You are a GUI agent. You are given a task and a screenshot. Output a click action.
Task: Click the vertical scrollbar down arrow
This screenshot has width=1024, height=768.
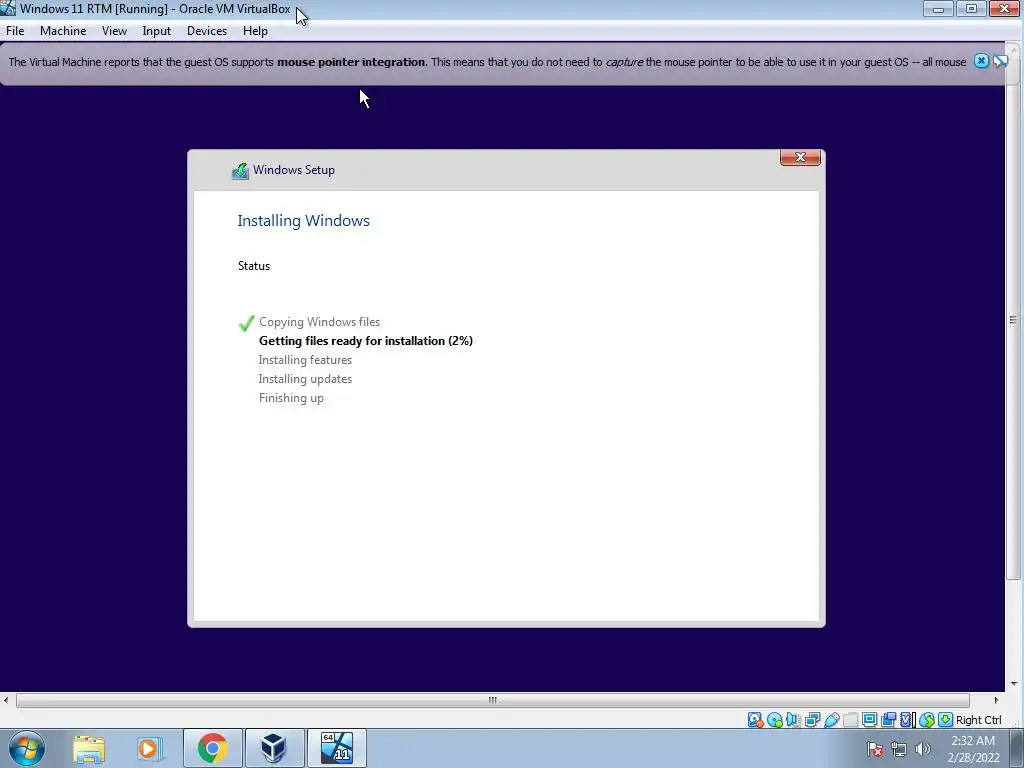tap(1014, 684)
